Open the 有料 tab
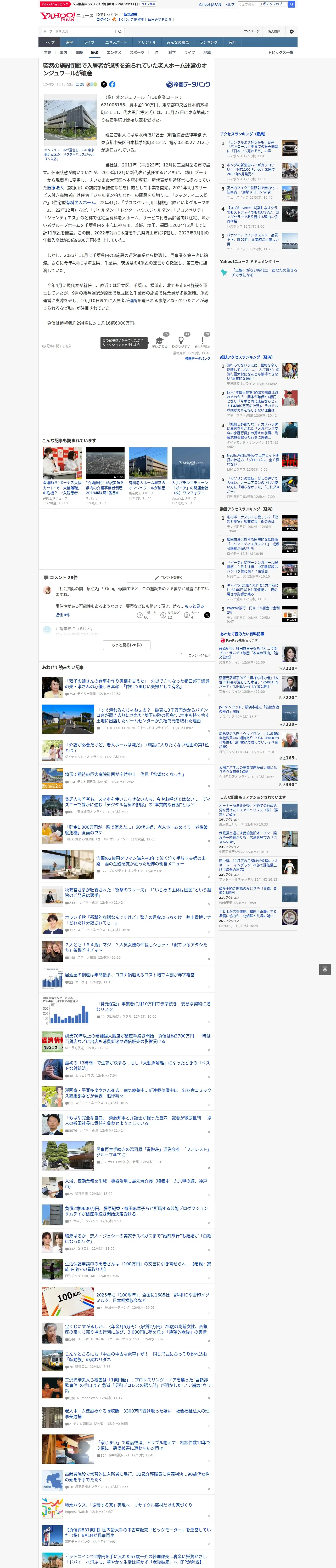This screenshot has height=1568, width=336. [x=232, y=43]
